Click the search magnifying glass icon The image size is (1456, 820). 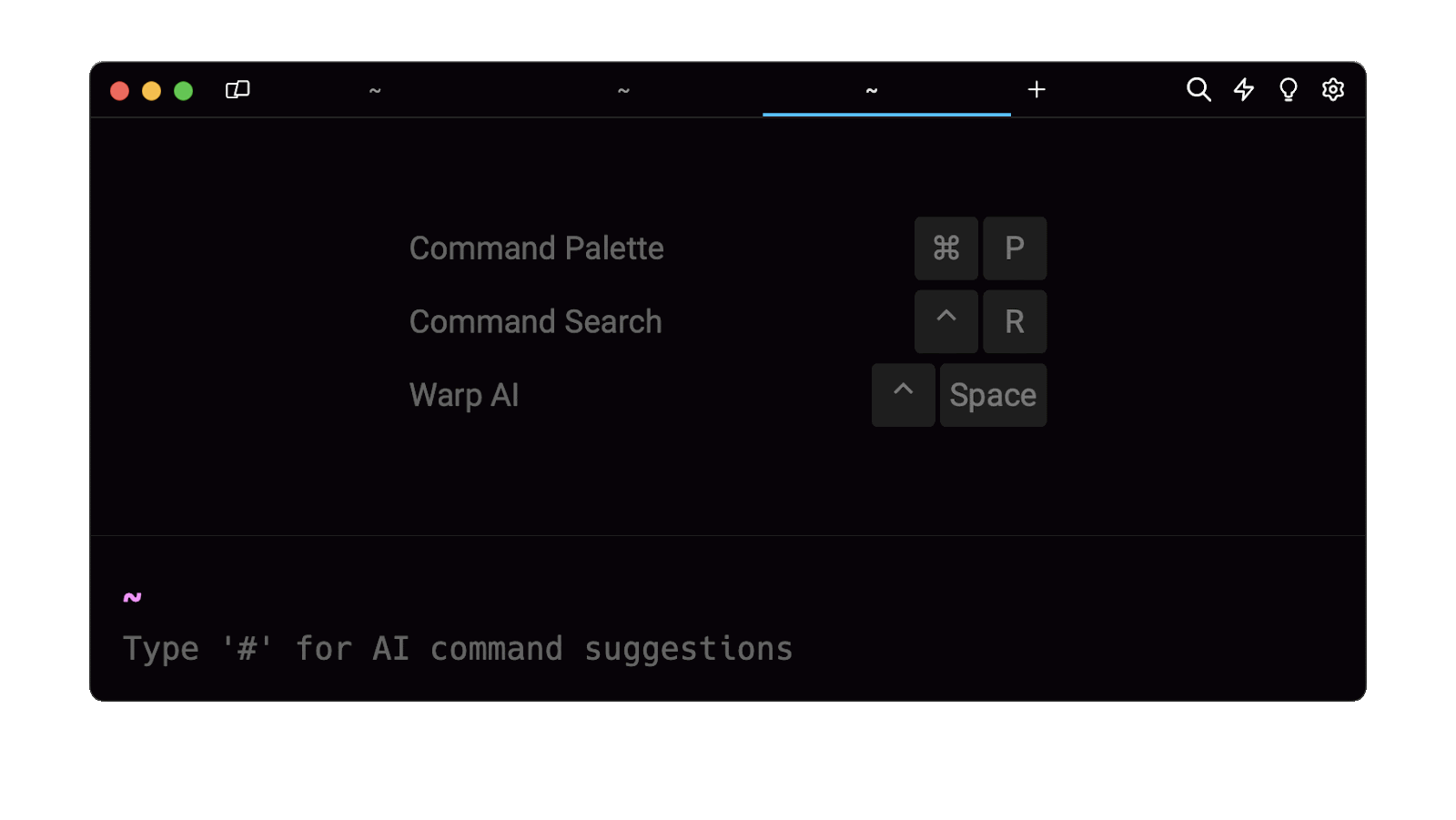[1198, 90]
